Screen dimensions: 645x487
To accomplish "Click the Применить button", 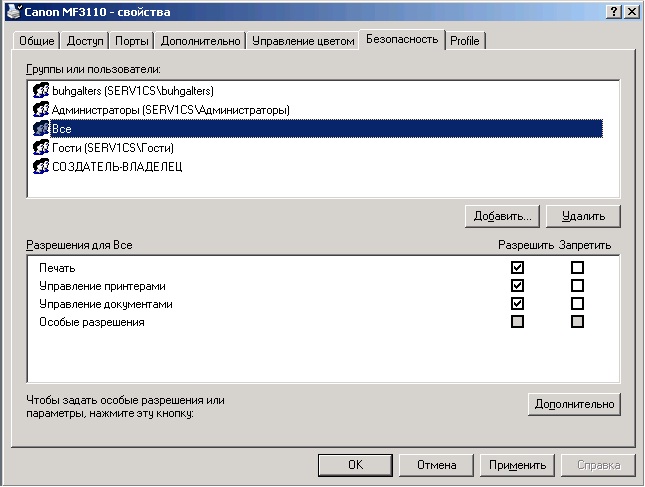I will point(517,465).
